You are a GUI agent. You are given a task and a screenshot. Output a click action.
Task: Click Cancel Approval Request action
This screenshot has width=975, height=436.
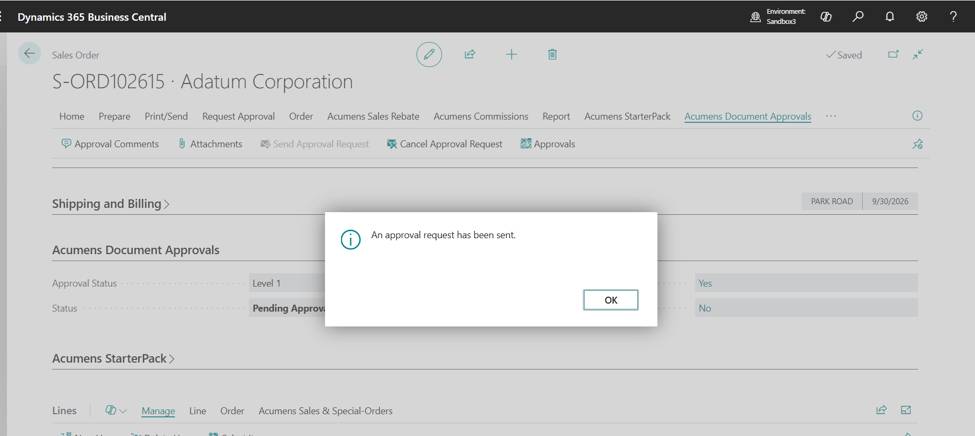pyautogui.click(x=444, y=144)
